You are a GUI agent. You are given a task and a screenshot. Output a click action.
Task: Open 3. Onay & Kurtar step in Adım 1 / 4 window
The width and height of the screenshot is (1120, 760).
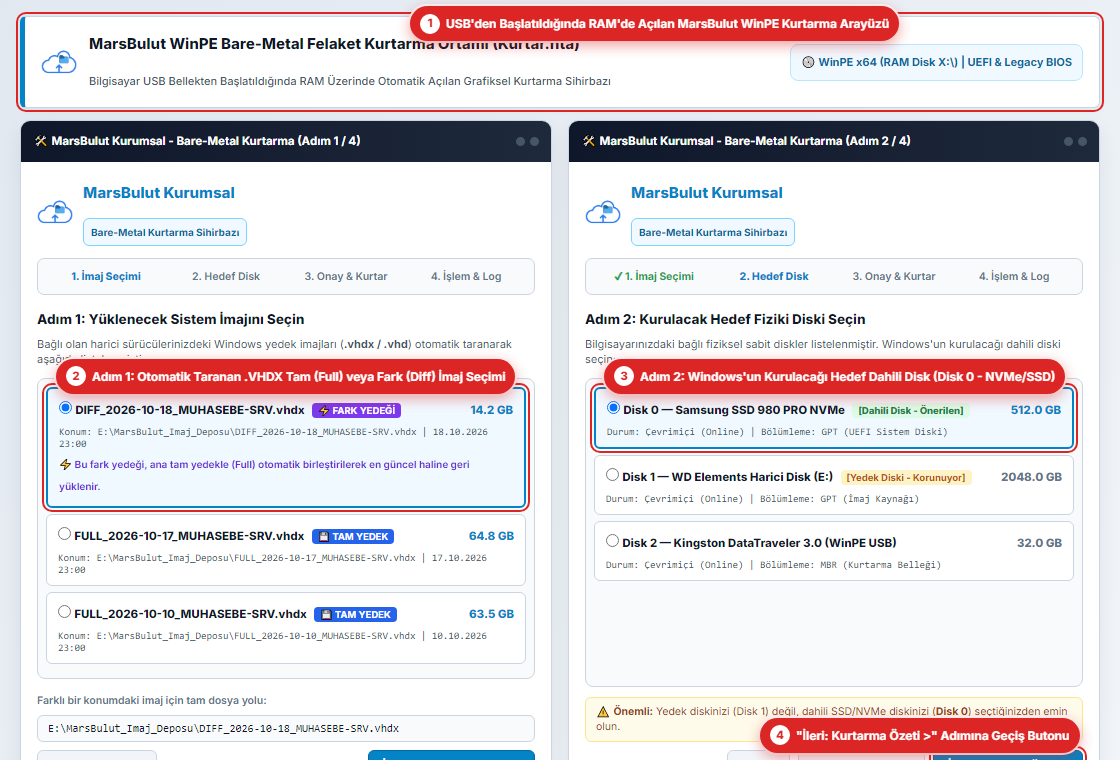click(346, 276)
